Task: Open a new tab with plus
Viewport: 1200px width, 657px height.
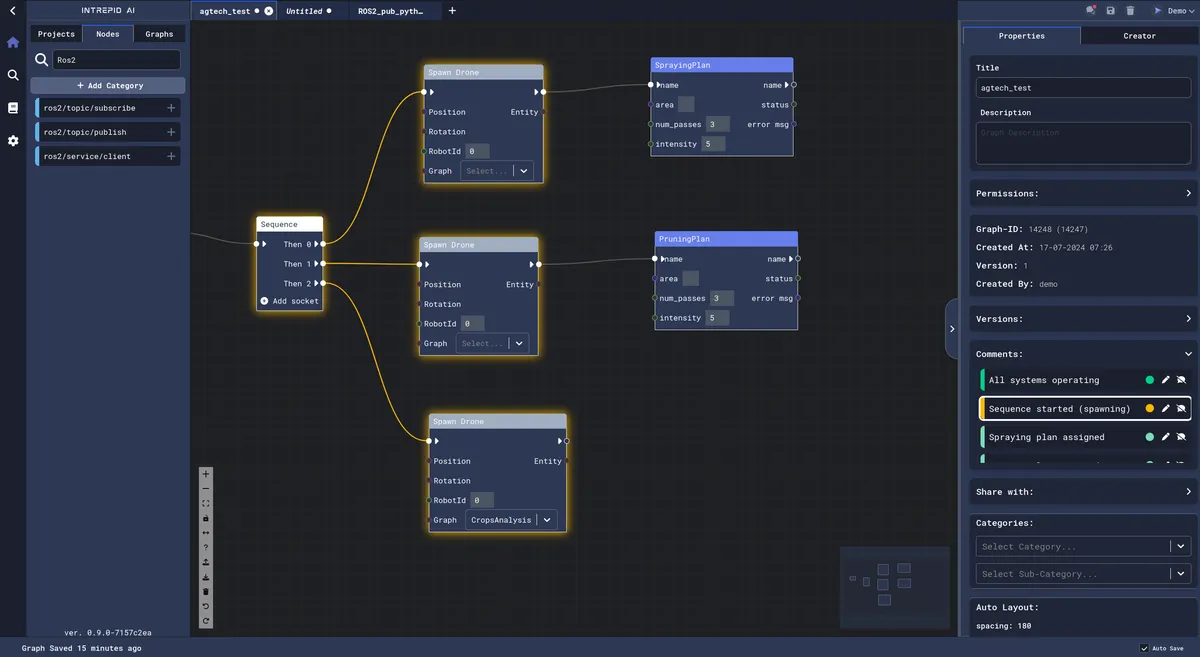Action: (452, 11)
